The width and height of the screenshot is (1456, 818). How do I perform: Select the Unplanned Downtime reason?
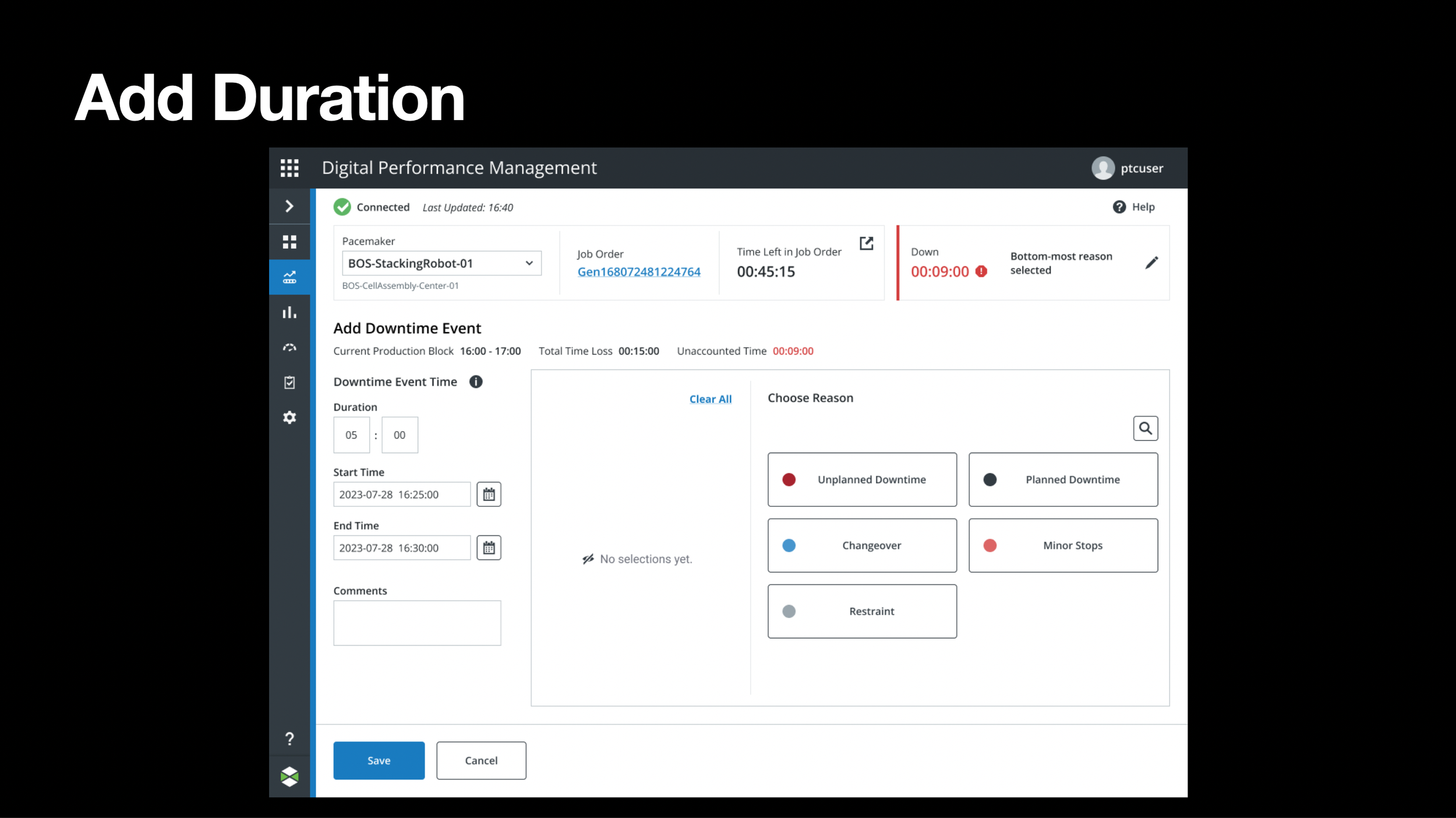point(862,479)
